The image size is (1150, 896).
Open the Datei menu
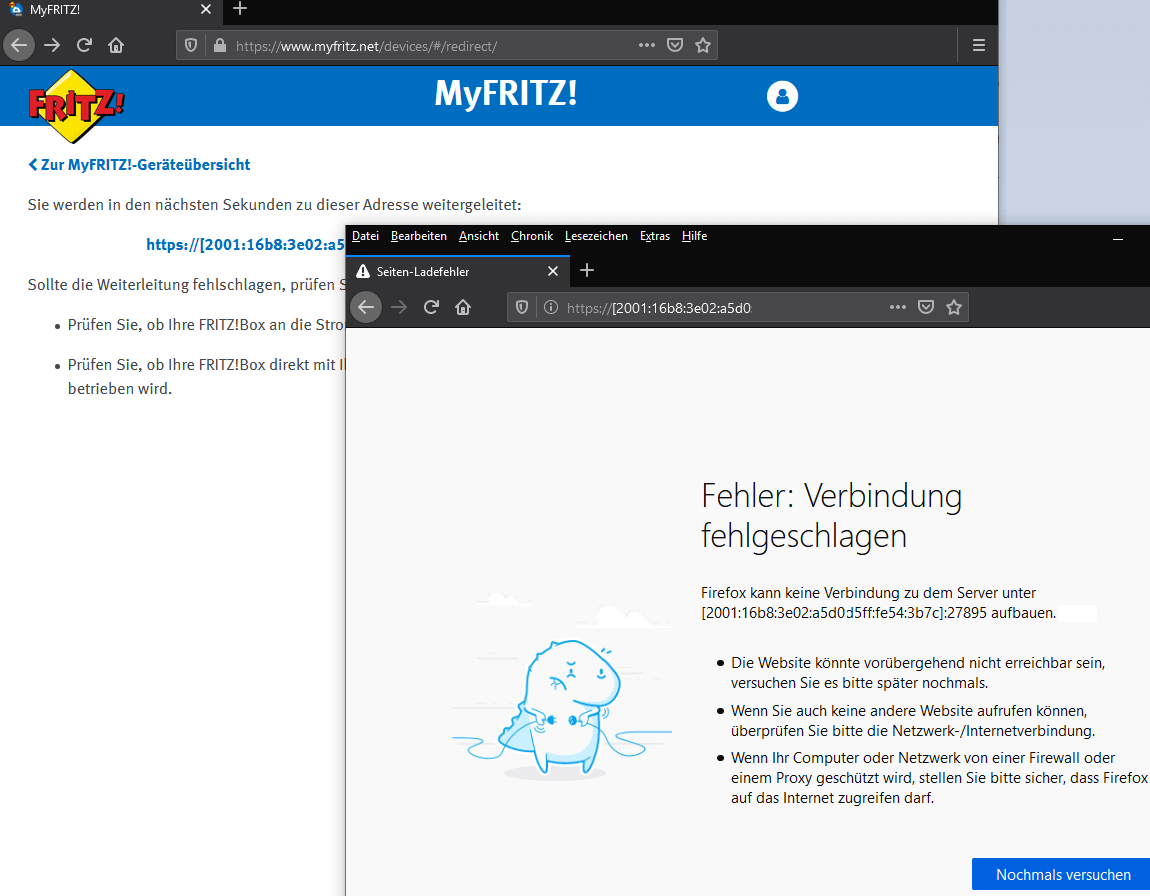click(365, 236)
